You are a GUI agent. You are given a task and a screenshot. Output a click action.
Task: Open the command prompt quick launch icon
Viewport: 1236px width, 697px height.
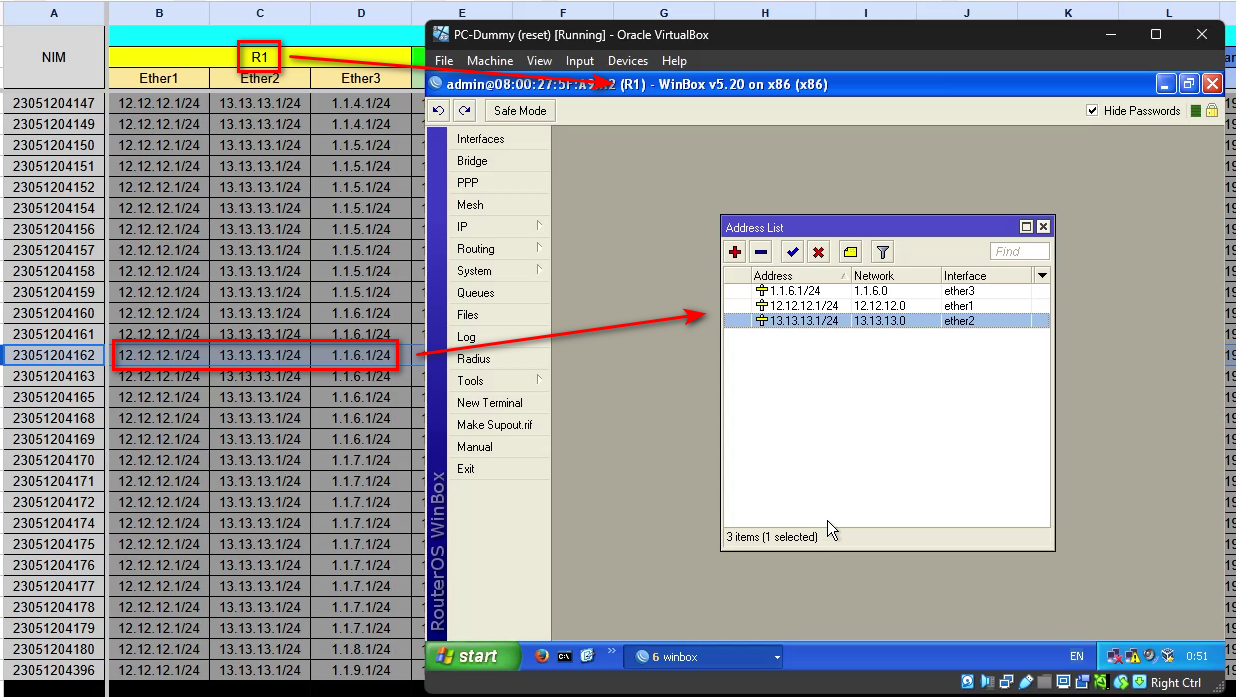(x=565, y=656)
